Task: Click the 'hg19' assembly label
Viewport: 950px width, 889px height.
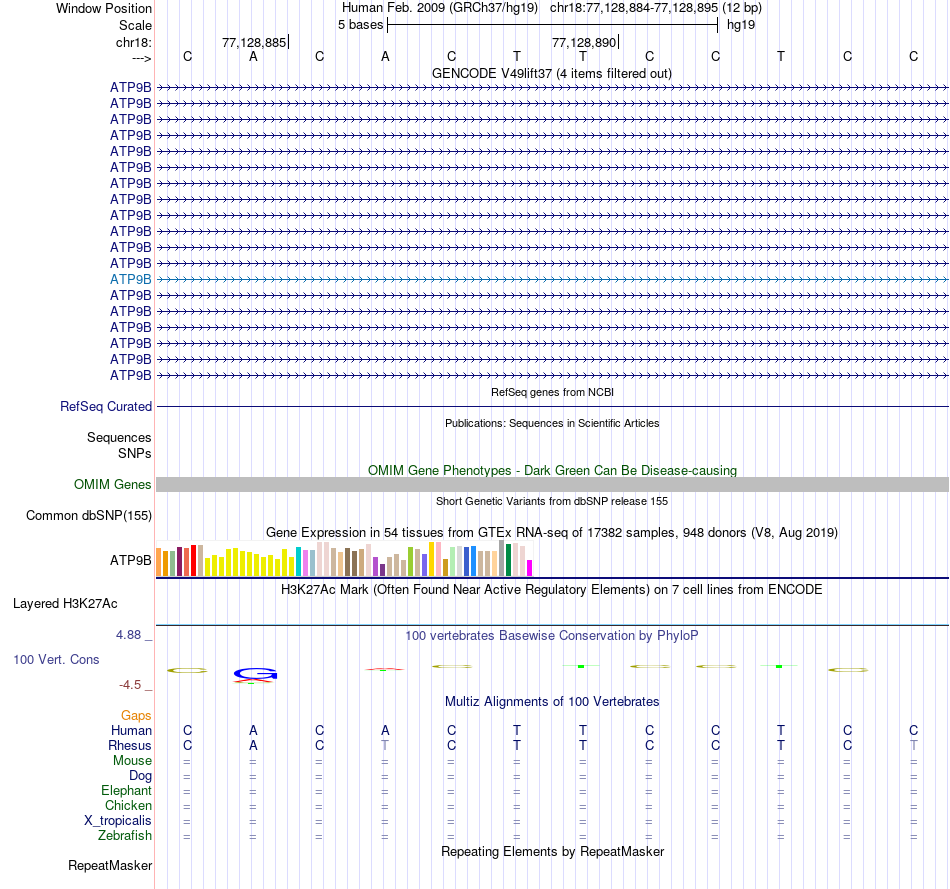Action: (740, 25)
